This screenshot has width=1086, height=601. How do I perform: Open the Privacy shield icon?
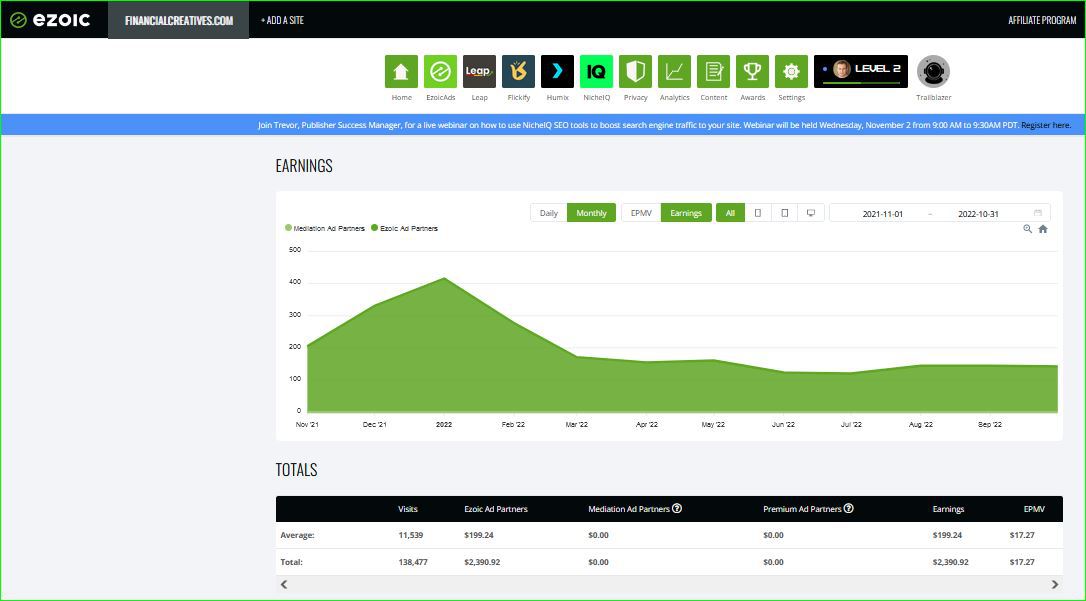point(635,71)
